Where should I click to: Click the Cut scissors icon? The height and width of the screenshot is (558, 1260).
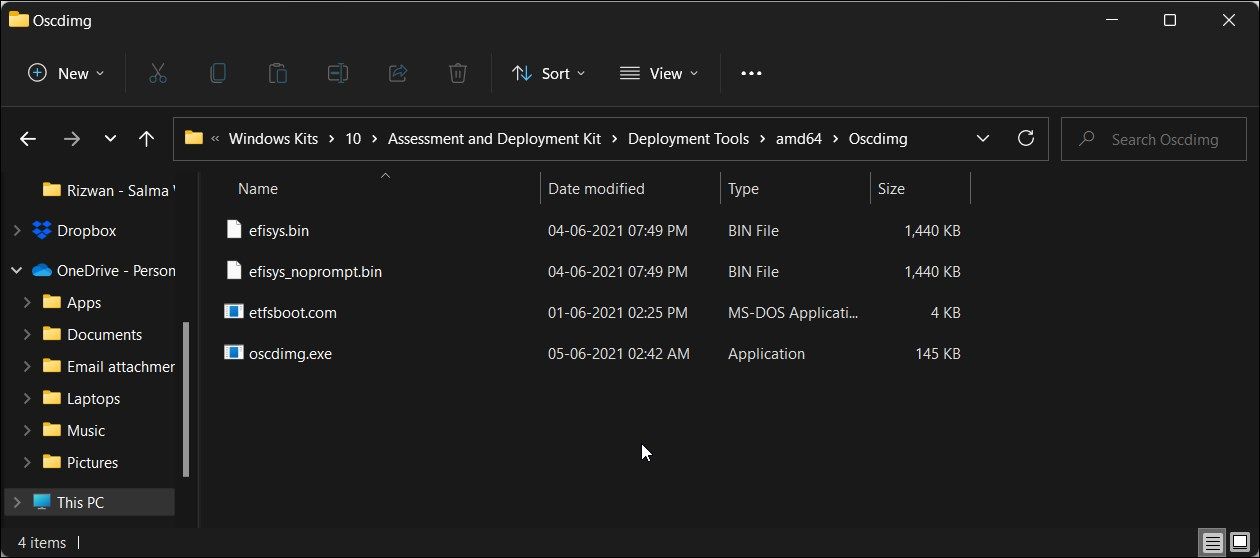157,73
